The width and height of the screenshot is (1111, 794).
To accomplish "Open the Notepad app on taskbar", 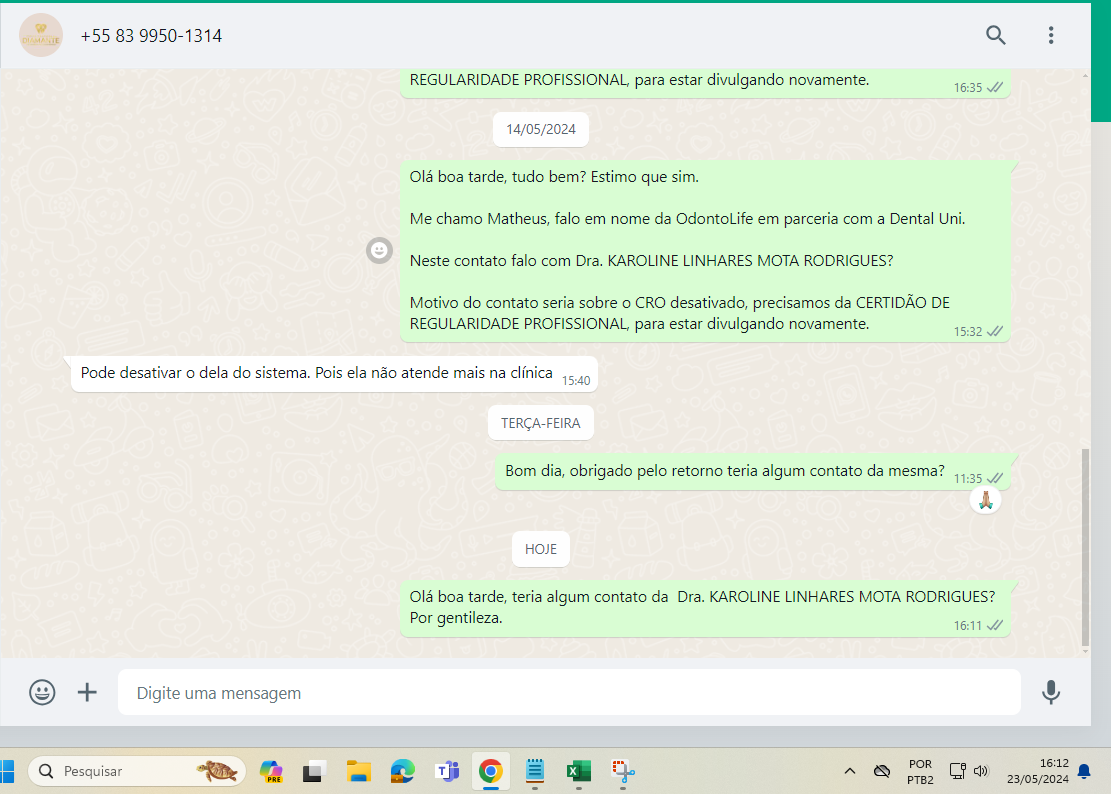I will (535, 771).
